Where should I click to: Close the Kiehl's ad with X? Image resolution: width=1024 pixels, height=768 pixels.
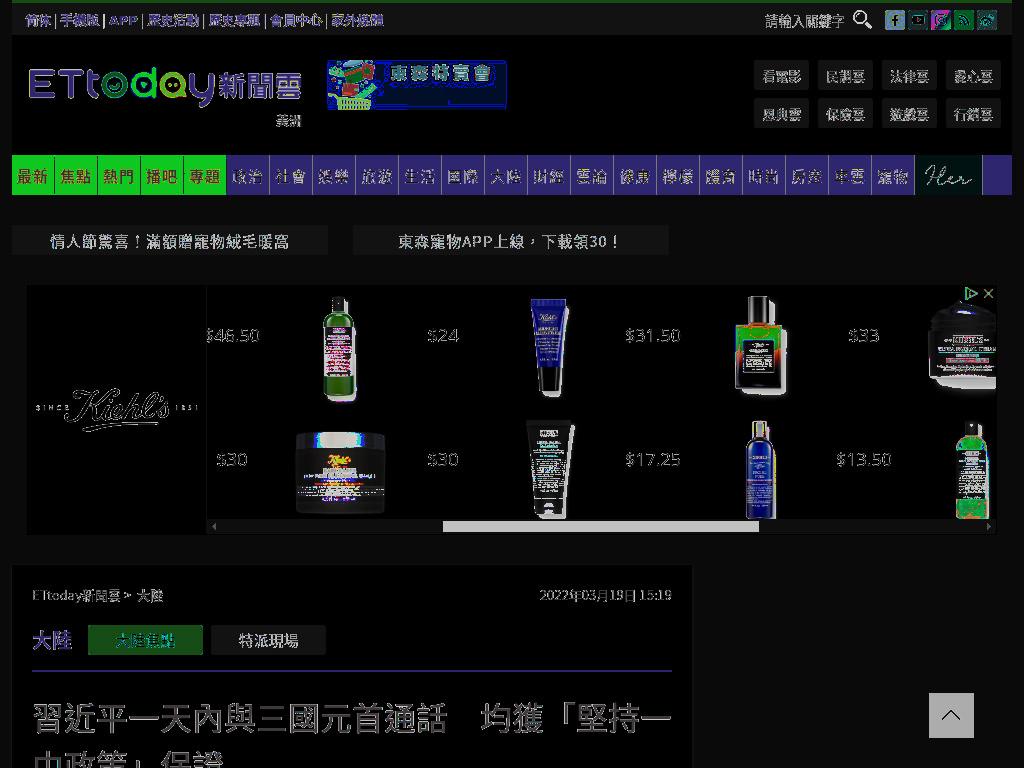tap(988, 293)
